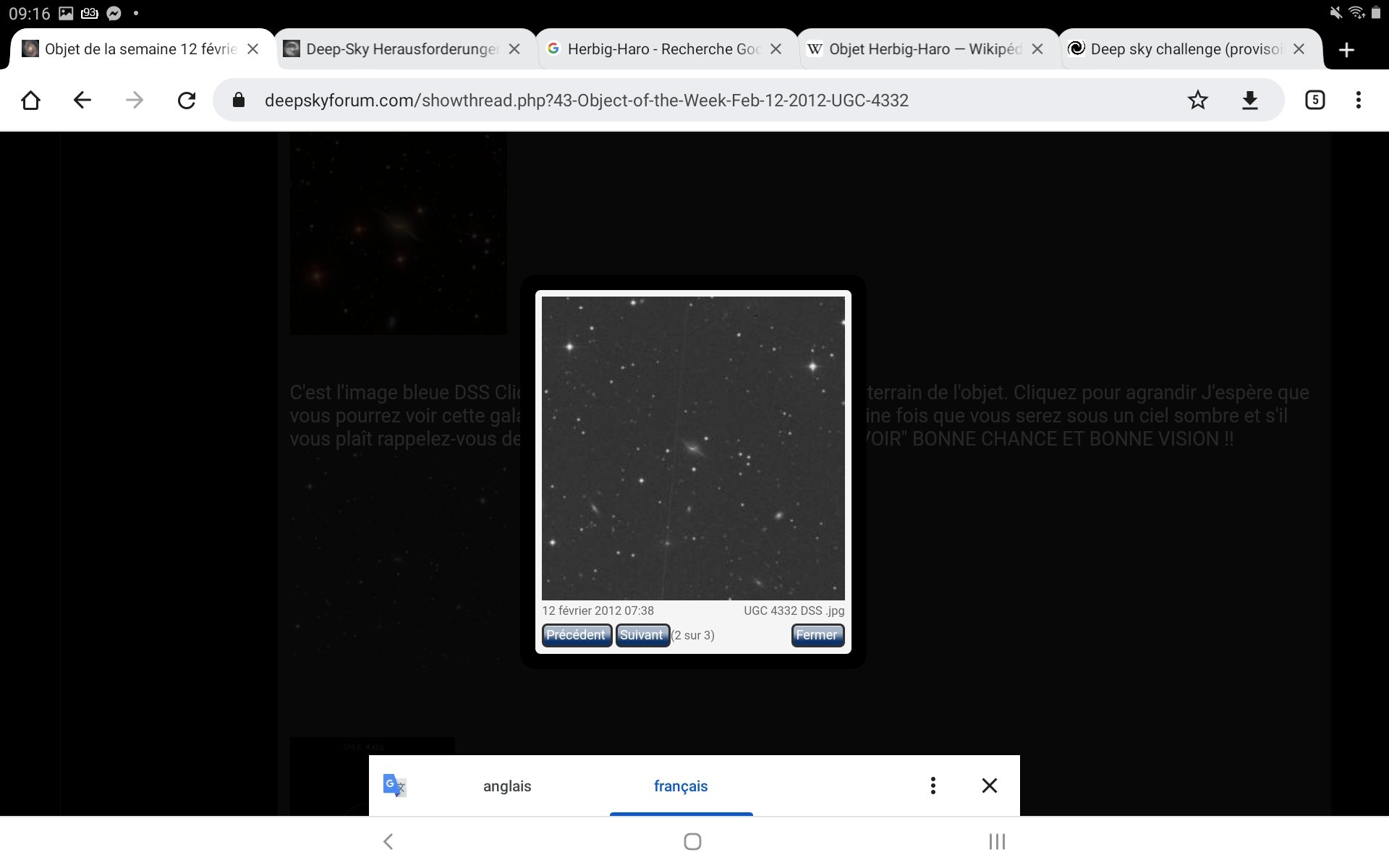The width and height of the screenshot is (1389, 868).
Task: Open translate bar more options menu
Action: click(x=933, y=786)
